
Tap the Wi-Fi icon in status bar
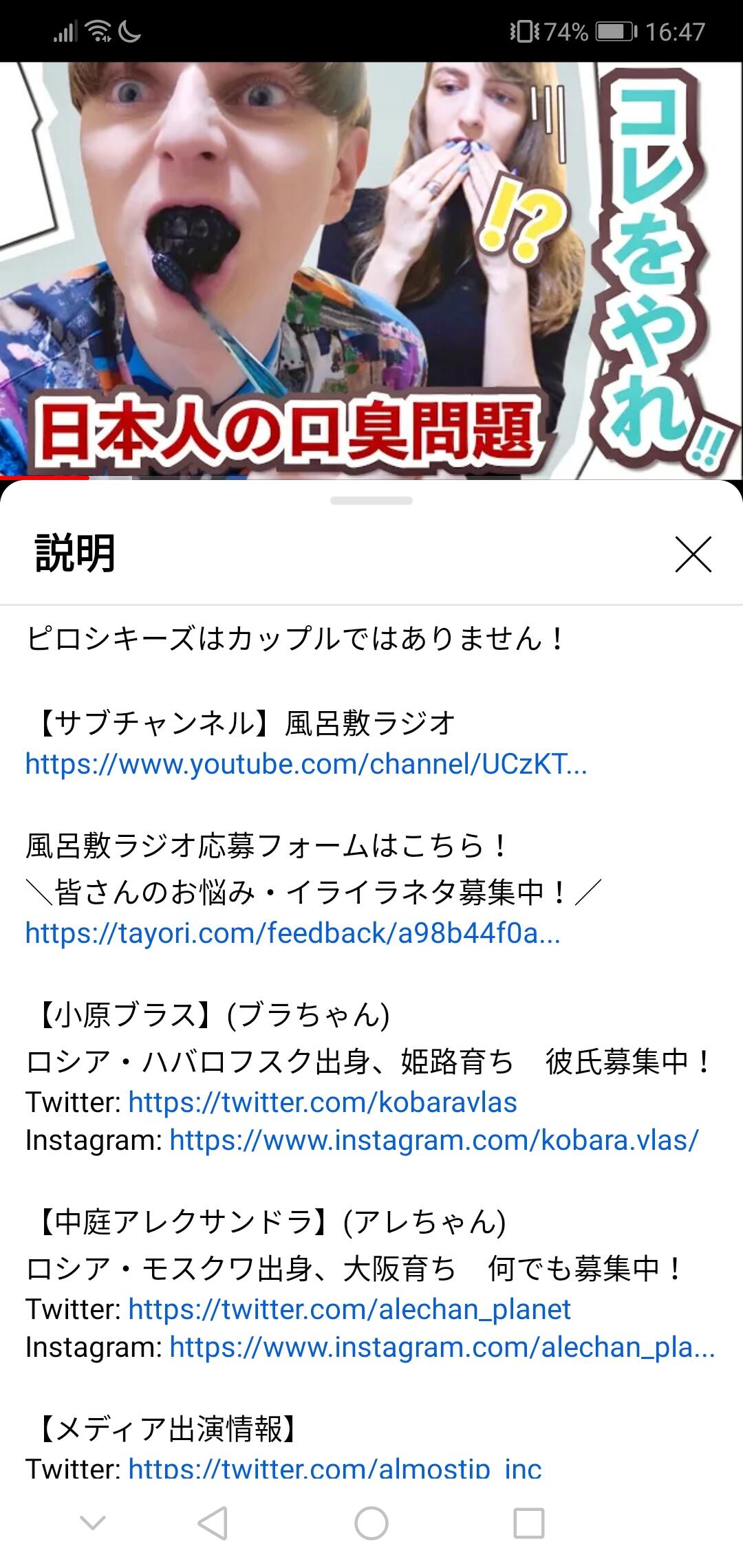tap(98, 32)
